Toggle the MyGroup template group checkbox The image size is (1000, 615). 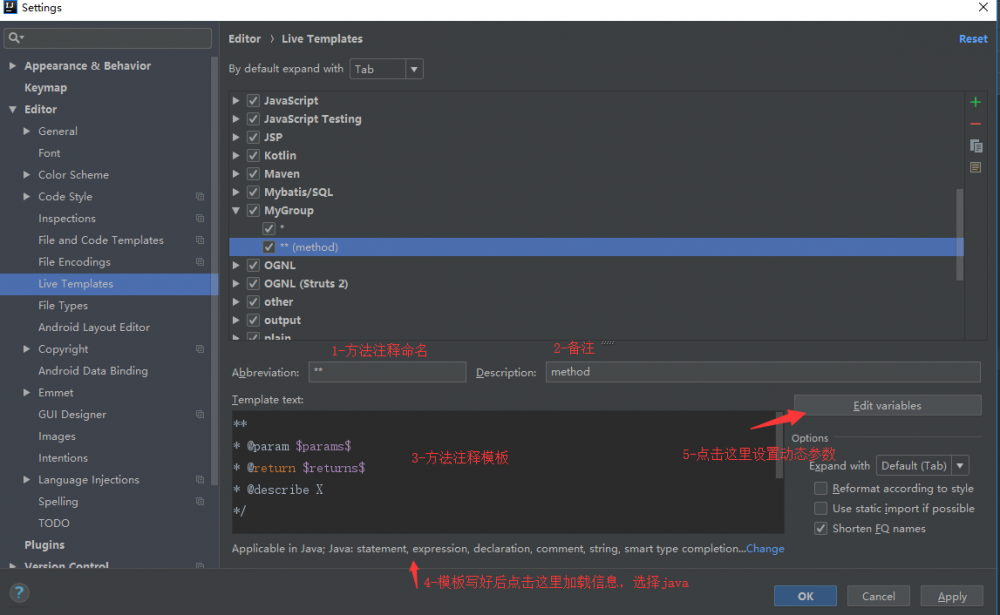[x=252, y=210]
